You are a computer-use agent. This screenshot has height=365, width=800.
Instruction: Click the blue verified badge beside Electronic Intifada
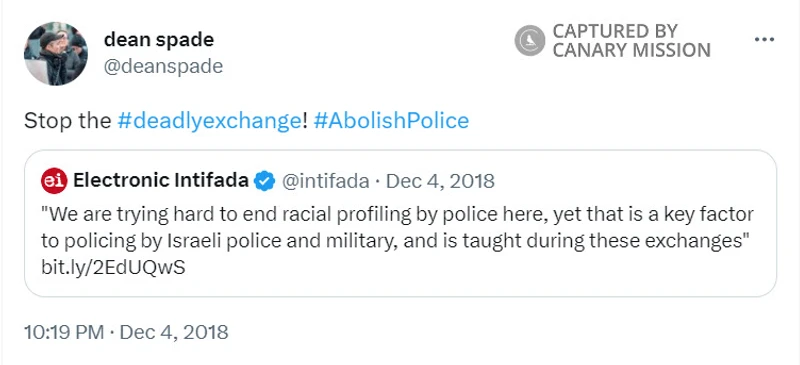265,181
